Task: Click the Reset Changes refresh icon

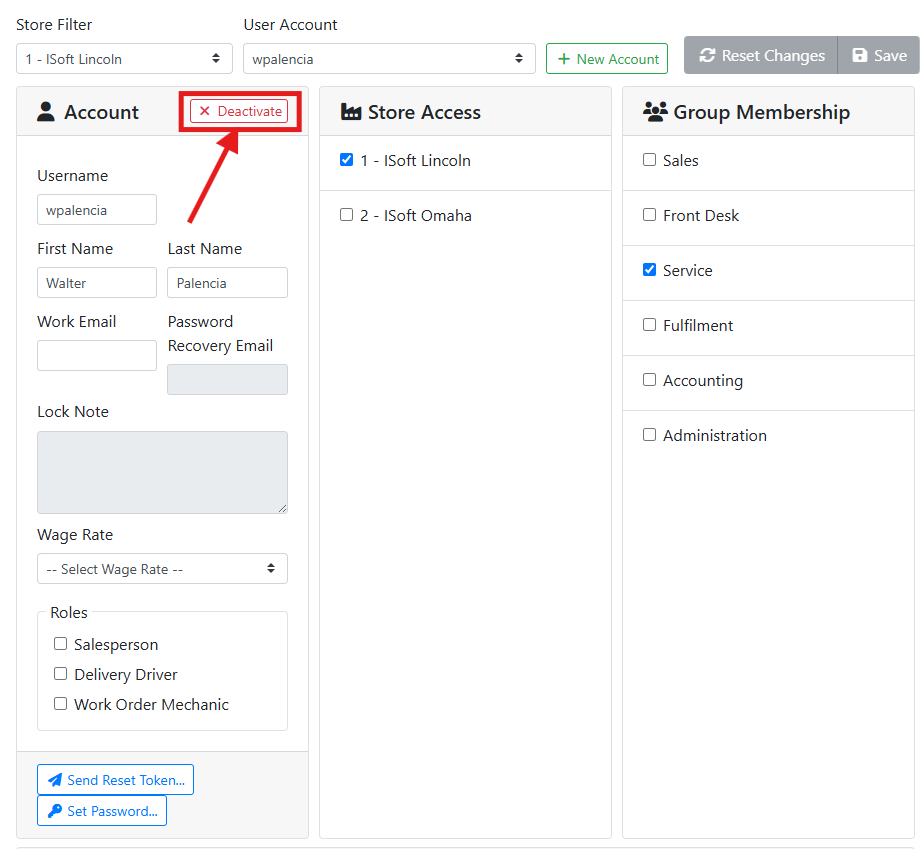Action: pyautogui.click(x=707, y=56)
